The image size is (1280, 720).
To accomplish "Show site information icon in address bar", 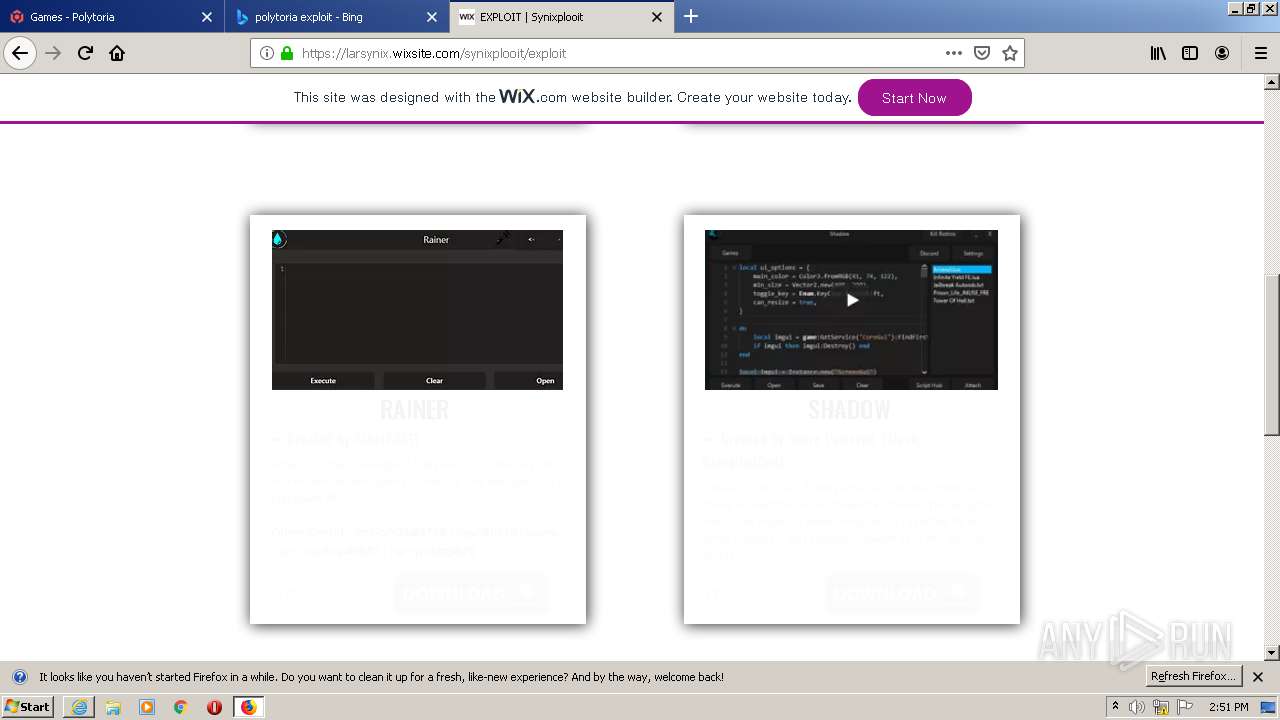I will pos(267,53).
